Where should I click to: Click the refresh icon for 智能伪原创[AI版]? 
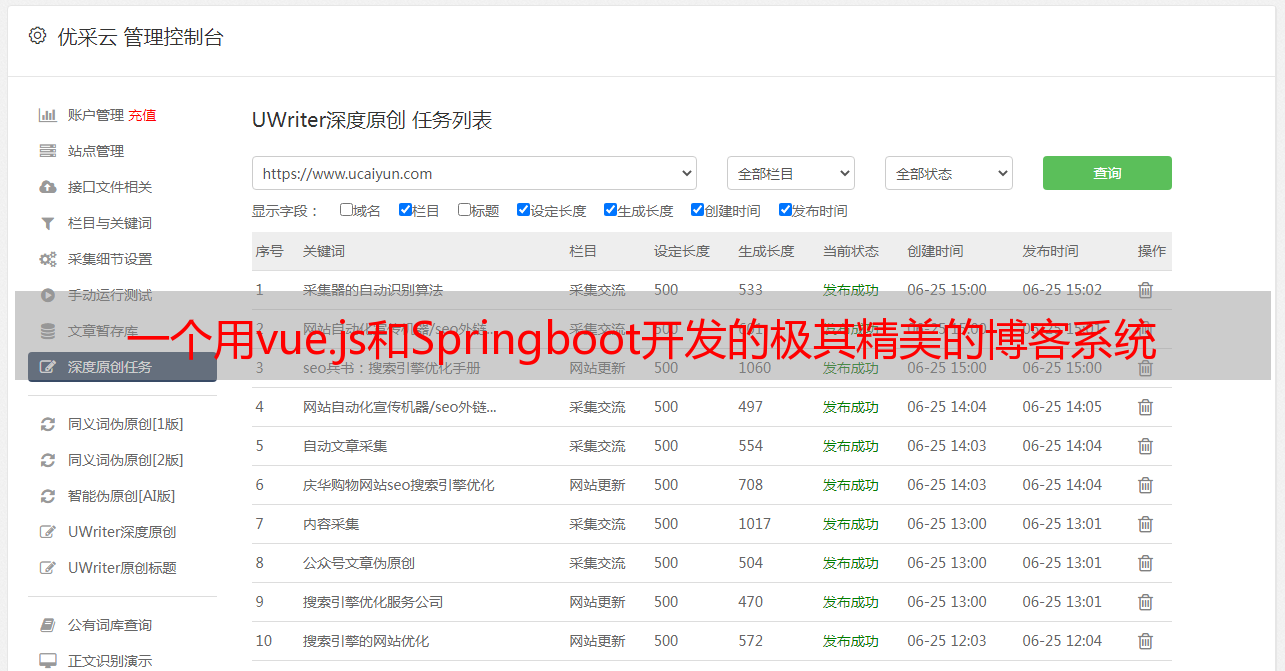point(47,496)
